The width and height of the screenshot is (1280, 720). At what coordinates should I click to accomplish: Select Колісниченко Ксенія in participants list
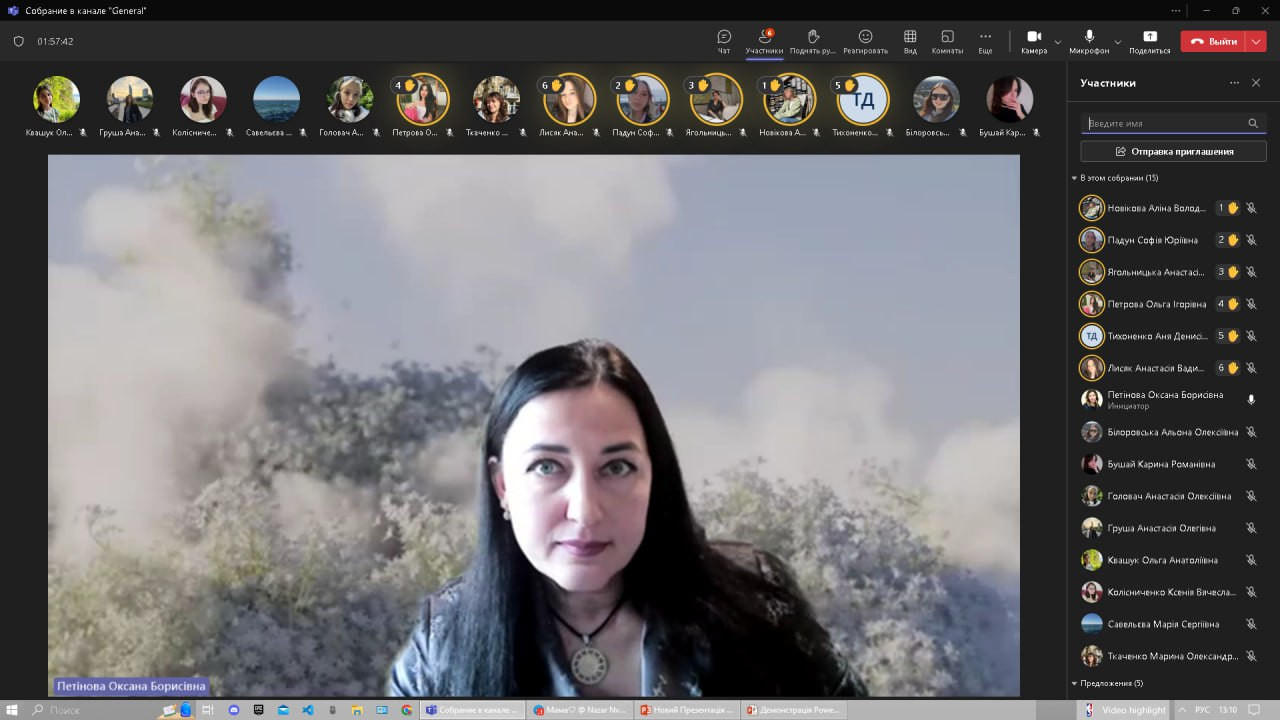[1169, 592]
